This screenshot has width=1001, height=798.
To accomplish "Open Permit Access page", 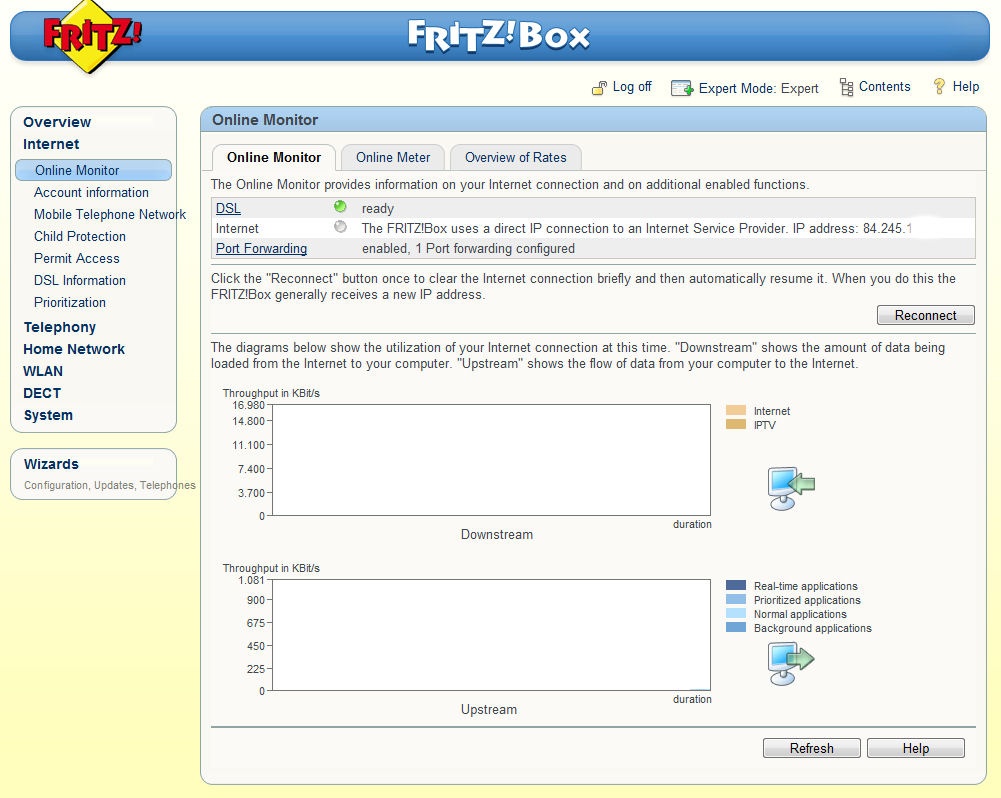I will pos(77,259).
